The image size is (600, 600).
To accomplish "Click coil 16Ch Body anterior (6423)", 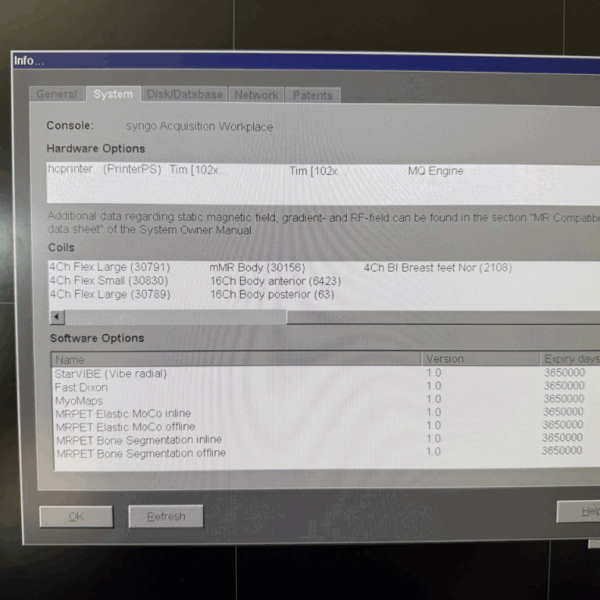I will [276, 281].
